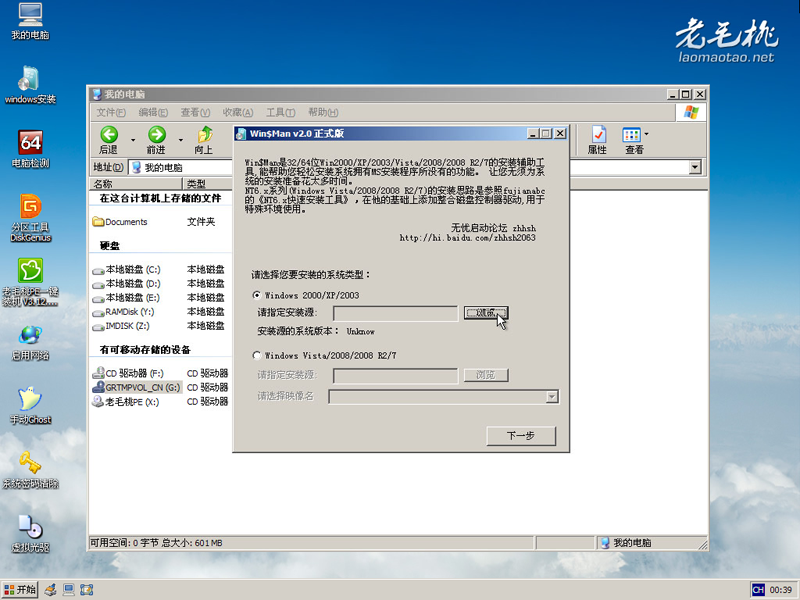Viewport: 800px width, 600px height.
Task: Click install source field for 2000/XP/2003
Action: click(x=395, y=313)
